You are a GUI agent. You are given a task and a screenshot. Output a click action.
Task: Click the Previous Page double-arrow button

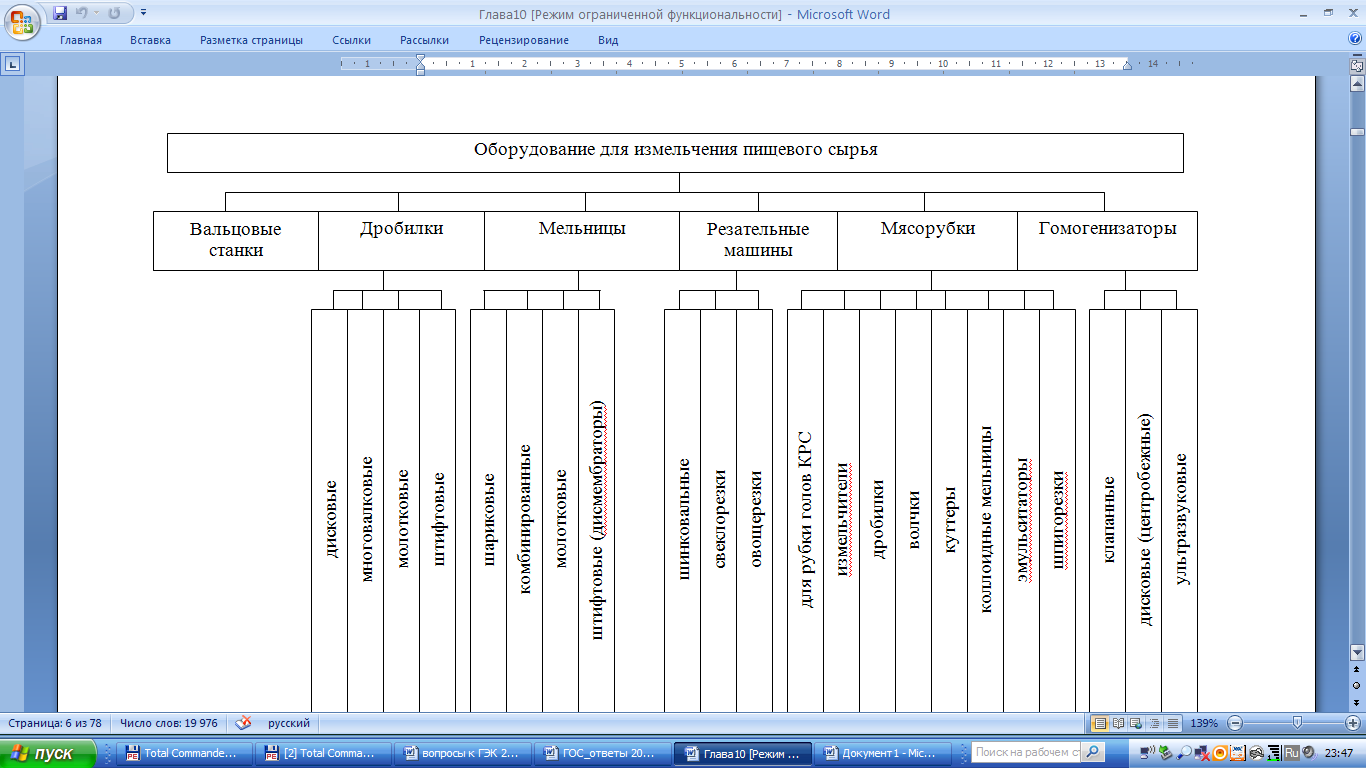pyautogui.click(x=1357, y=670)
